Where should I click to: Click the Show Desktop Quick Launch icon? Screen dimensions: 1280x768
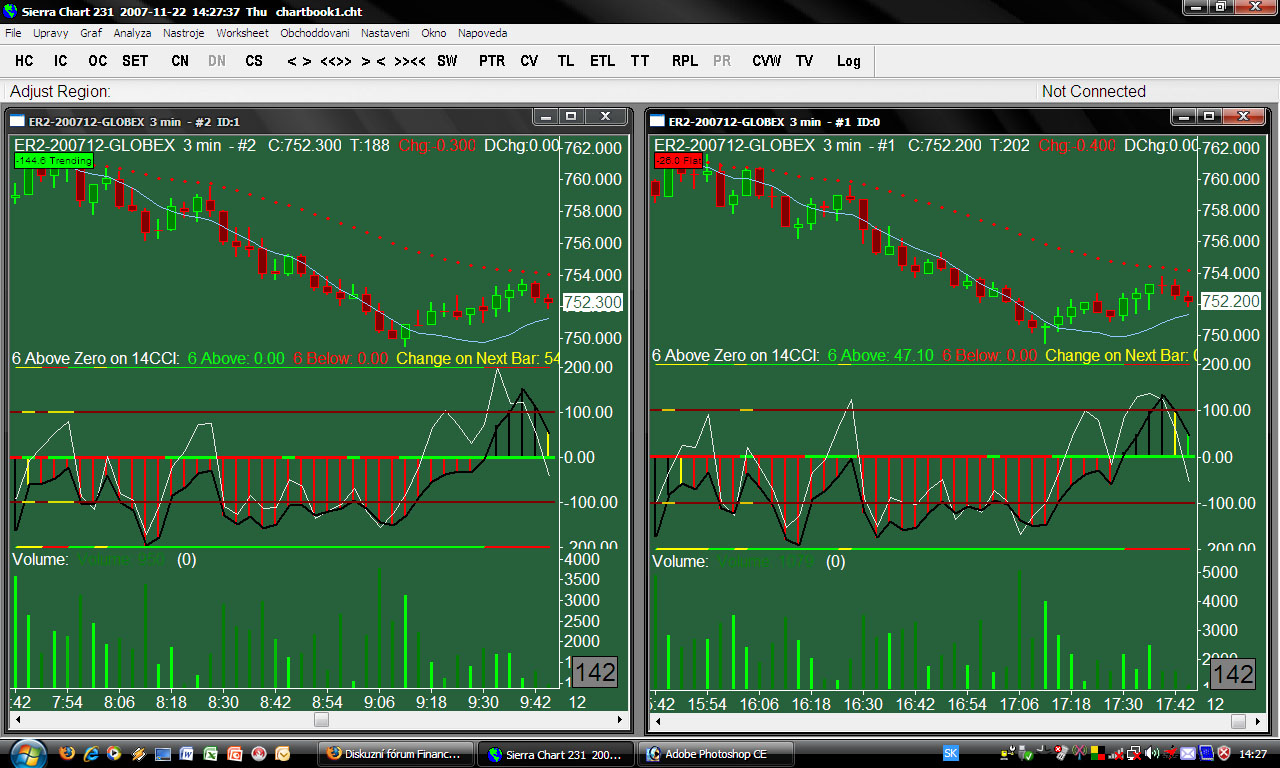pos(163,753)
